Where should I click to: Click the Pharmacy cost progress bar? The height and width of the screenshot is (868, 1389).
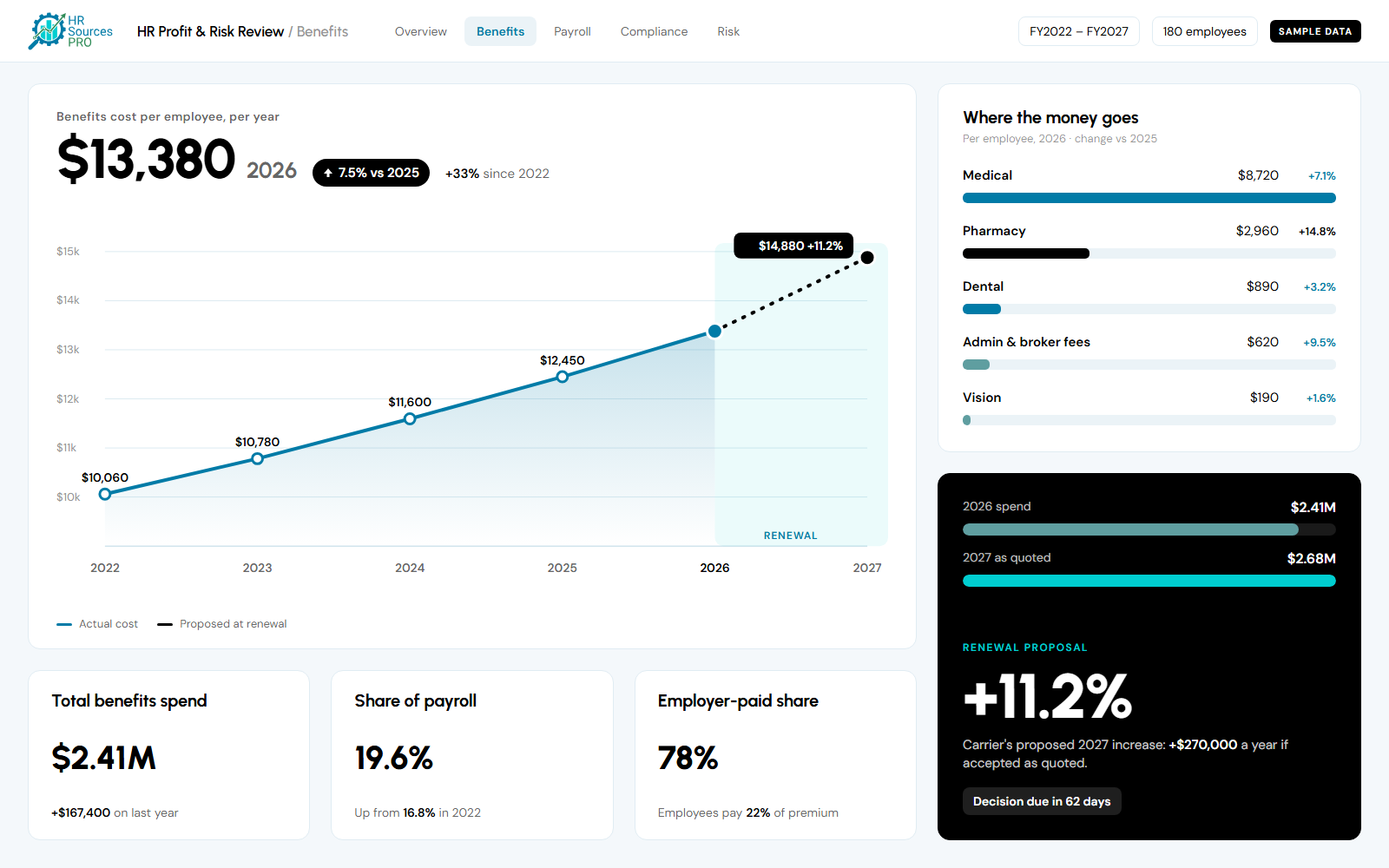(x=1149, y=253)
